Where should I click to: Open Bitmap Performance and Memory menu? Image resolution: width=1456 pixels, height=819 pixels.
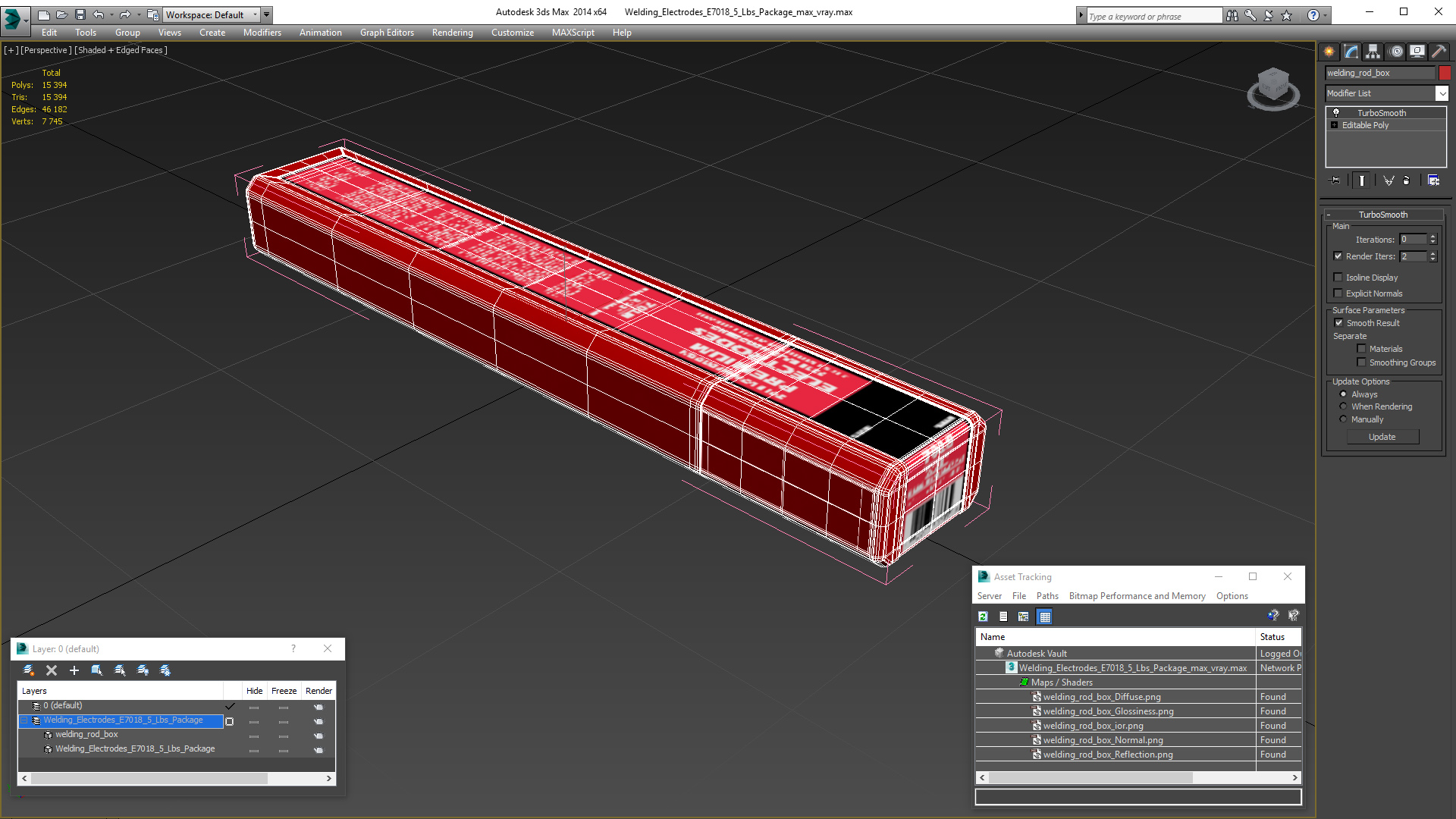point(1137,596)
